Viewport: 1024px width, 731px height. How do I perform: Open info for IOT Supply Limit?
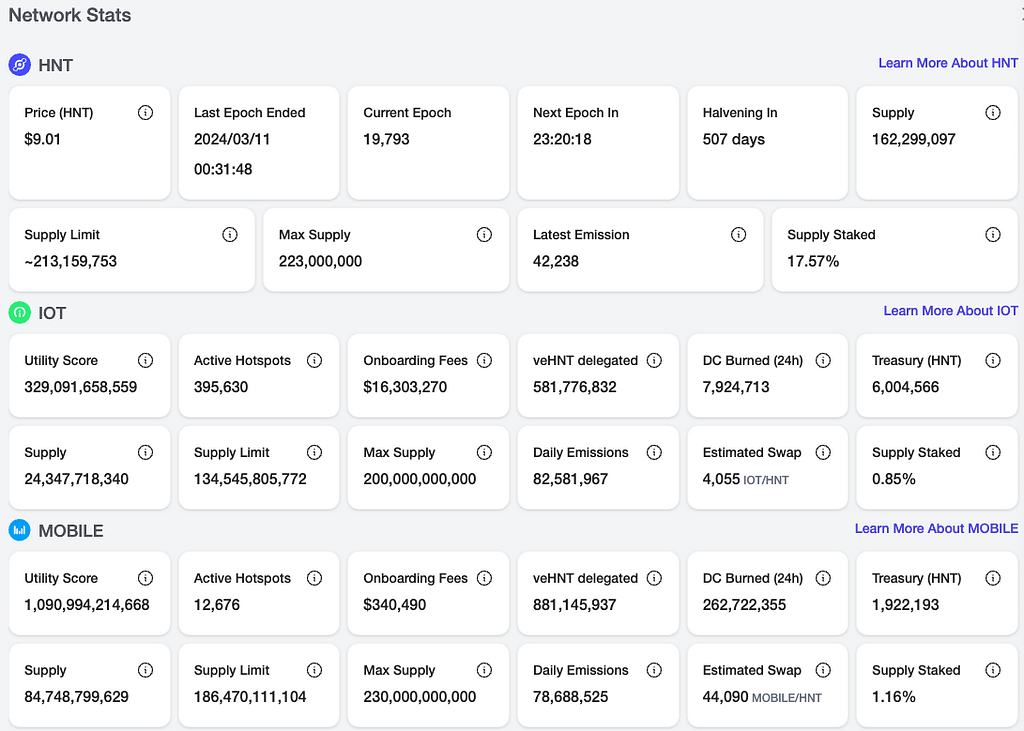coord(314,452)
